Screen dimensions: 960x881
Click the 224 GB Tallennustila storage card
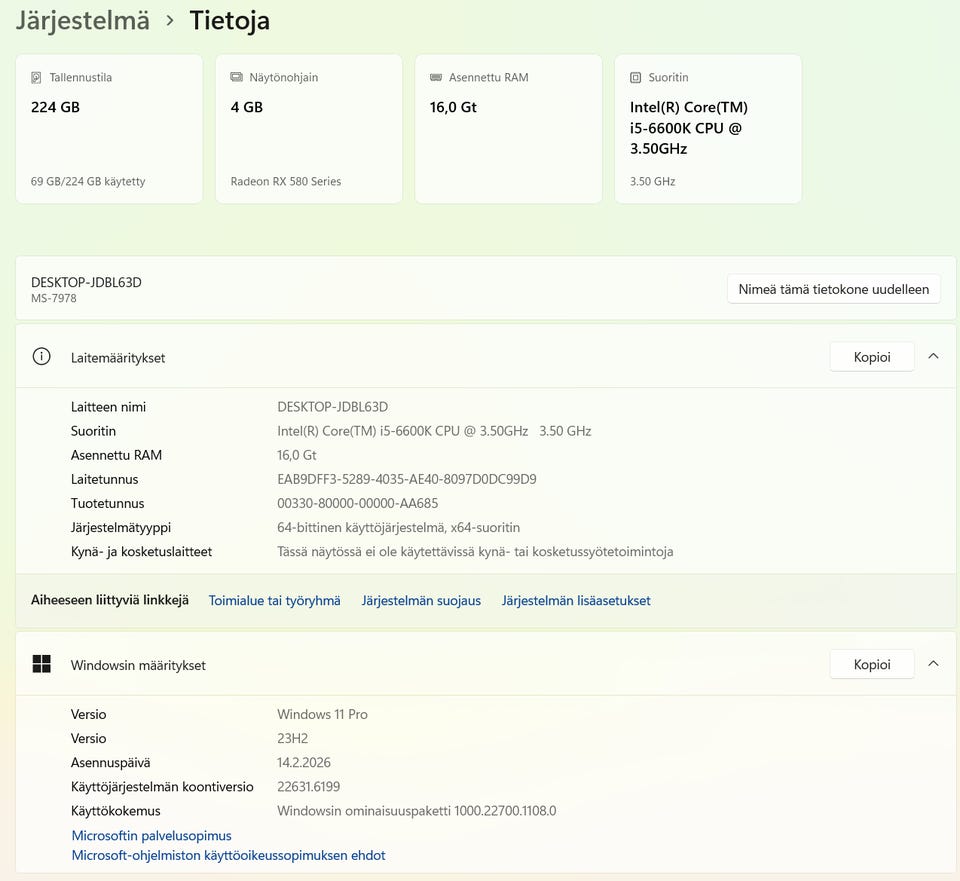point(109,129)
